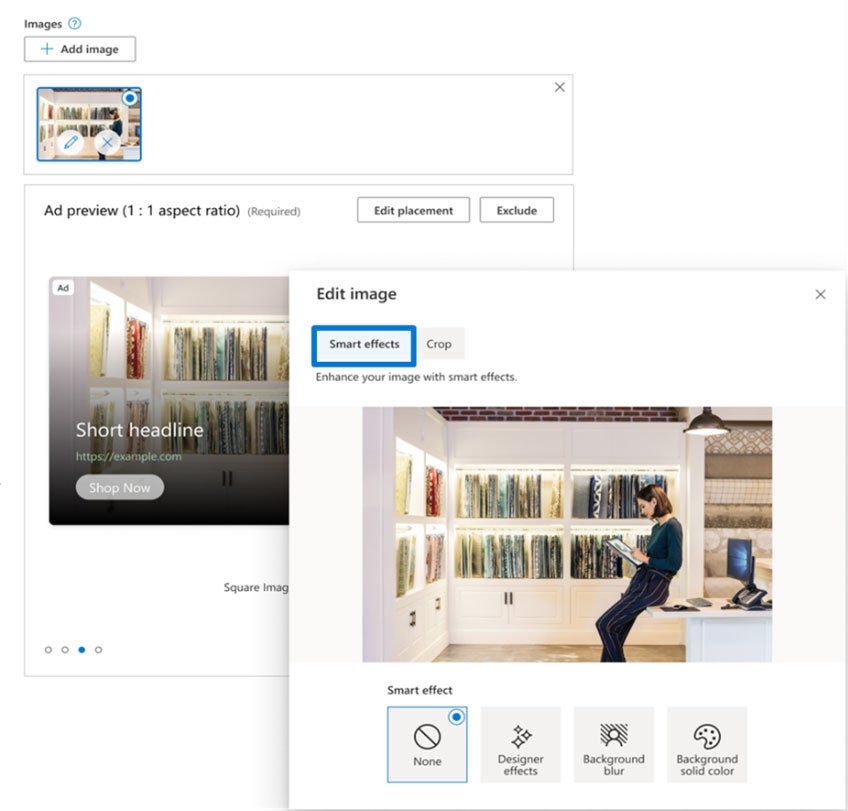This screenshot has height=811, width=848.
Task: Close the Edit image dialog
Action: (820, 294)
